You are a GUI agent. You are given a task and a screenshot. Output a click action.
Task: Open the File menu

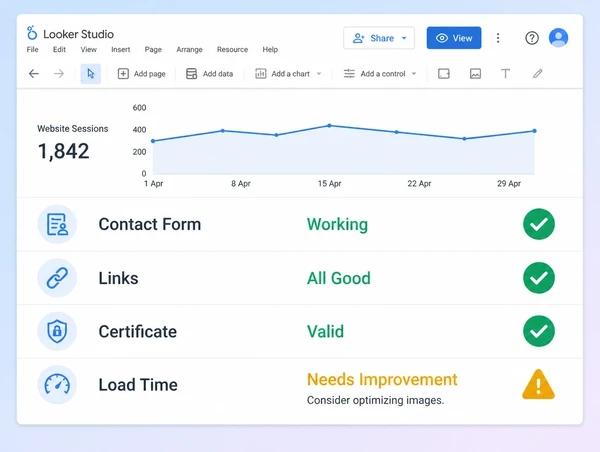[x=33, y=49]
